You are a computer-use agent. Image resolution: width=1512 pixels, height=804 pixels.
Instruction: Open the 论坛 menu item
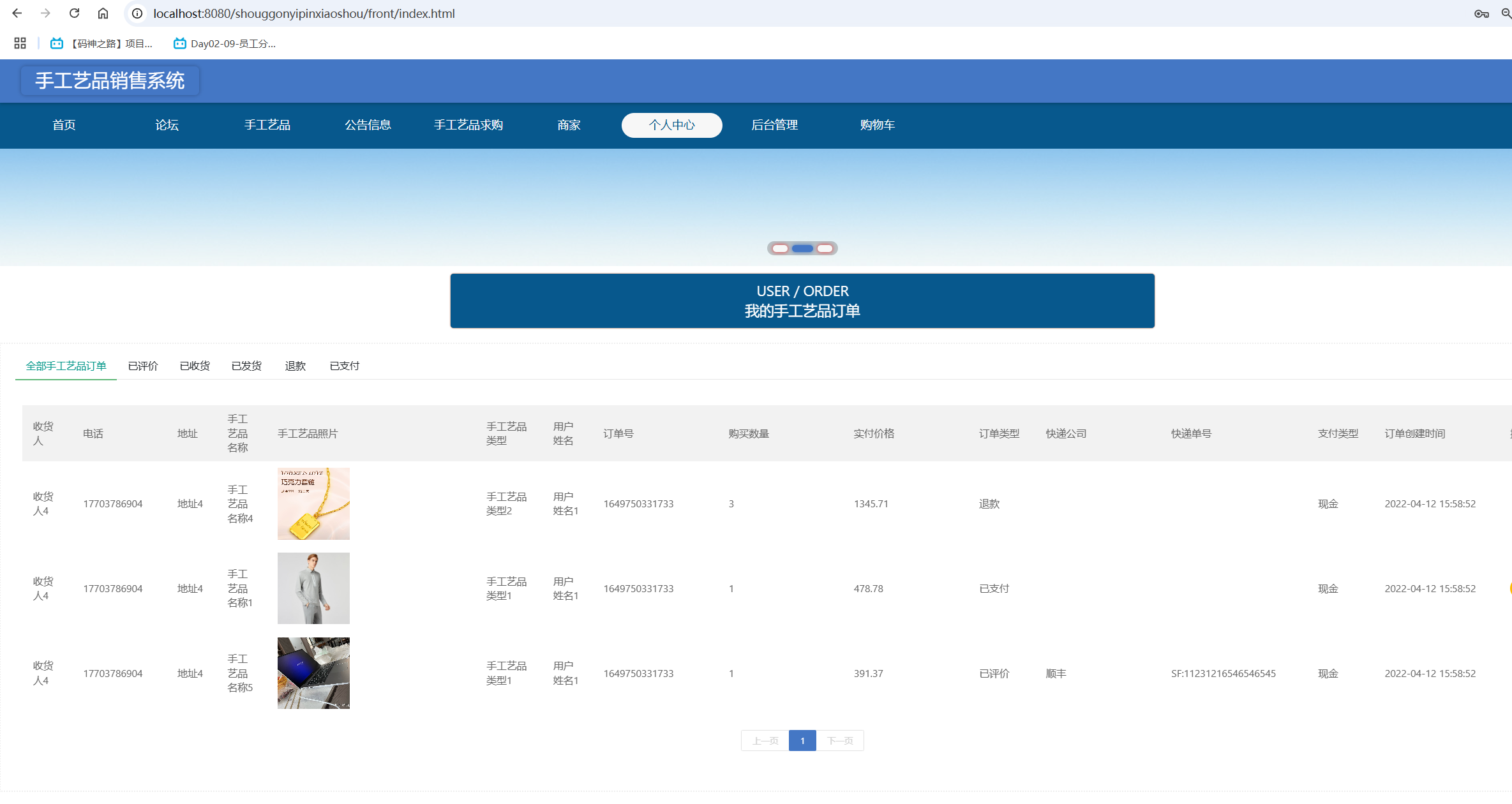[167, 125]
